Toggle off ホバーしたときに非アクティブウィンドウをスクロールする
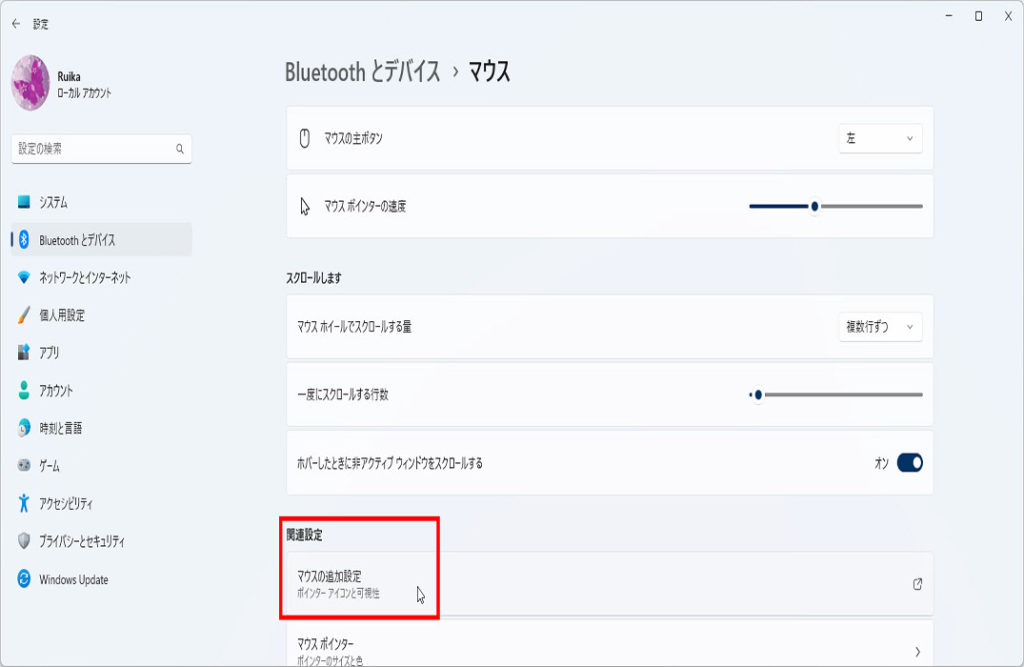Image resolution: width=1024 pixels, height=667 pixels. [x=909, y=463]
